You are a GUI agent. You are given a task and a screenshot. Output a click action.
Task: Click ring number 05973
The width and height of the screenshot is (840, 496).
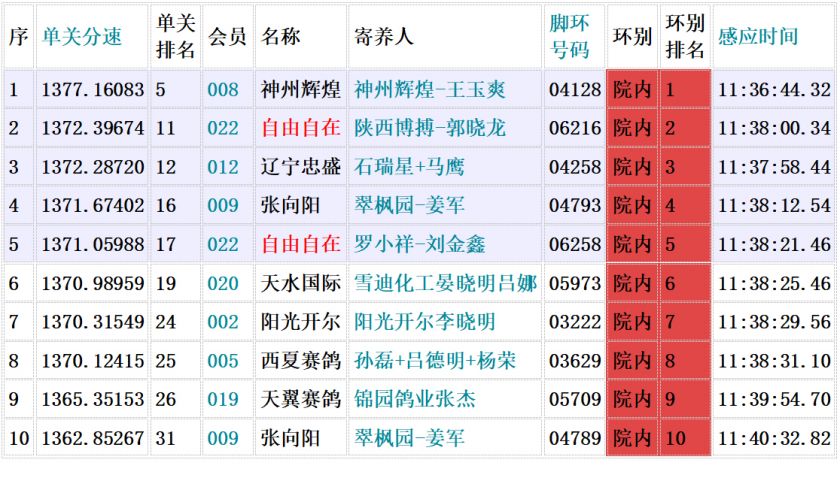click(x=575, y=283)
